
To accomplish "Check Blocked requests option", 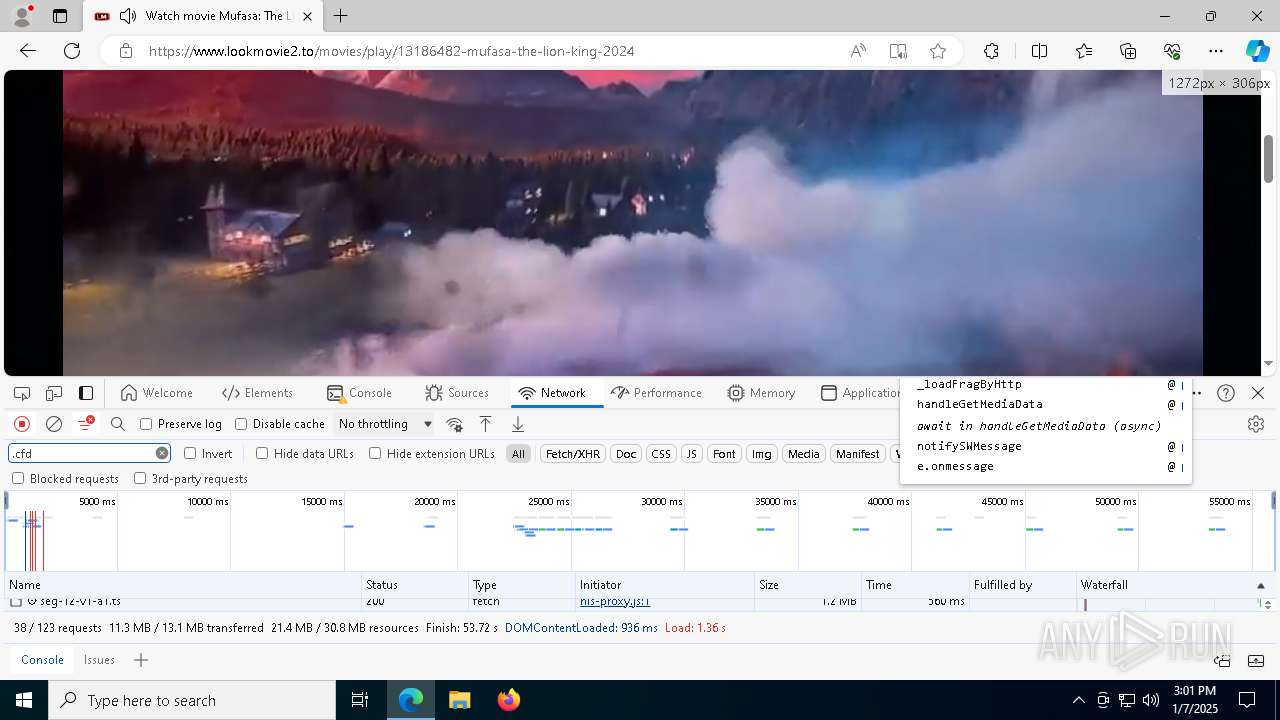I will tap(18, 478).
